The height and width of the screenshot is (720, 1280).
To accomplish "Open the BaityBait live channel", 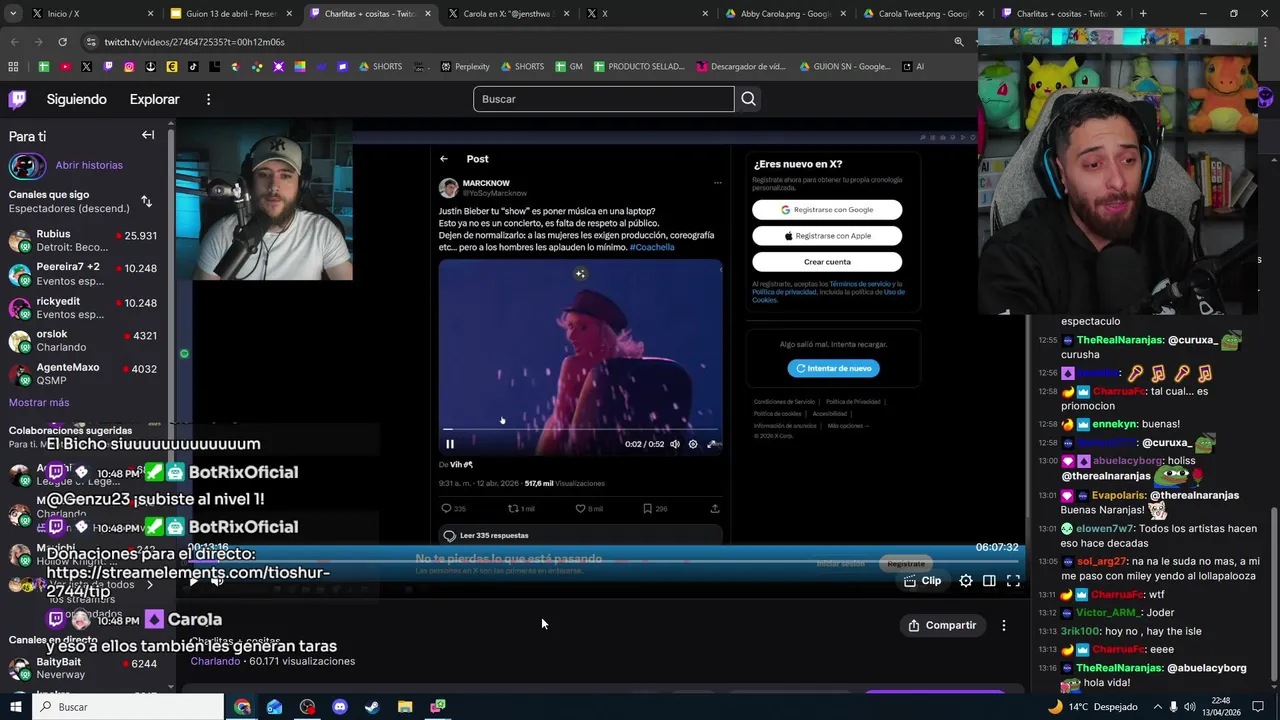I will pos(84,669).
